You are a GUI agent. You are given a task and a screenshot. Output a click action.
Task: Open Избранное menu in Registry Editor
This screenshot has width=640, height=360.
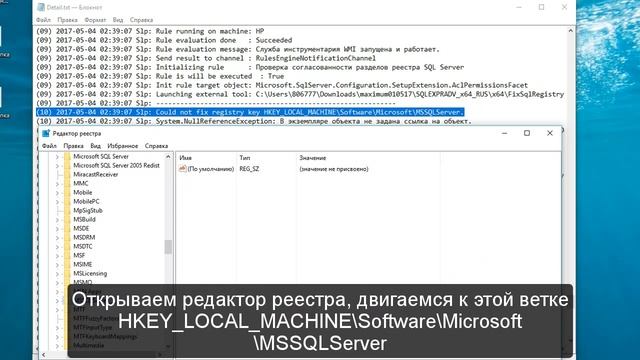pyautogui.click(x=122, y=146)
